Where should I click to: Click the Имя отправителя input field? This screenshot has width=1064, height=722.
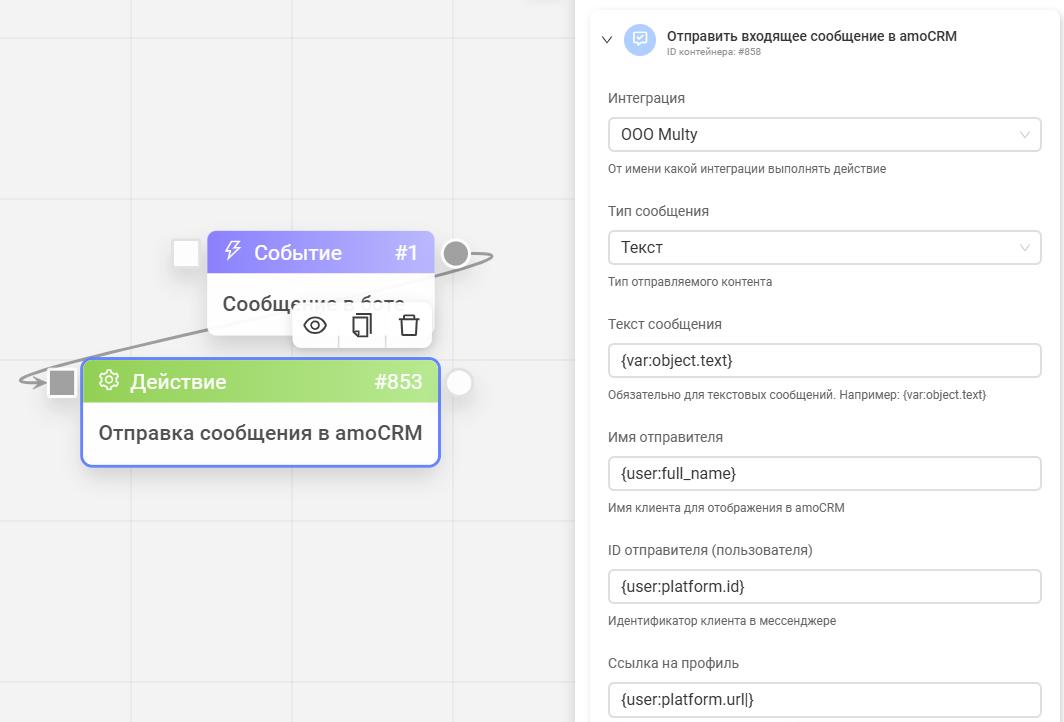pos(824,473)
